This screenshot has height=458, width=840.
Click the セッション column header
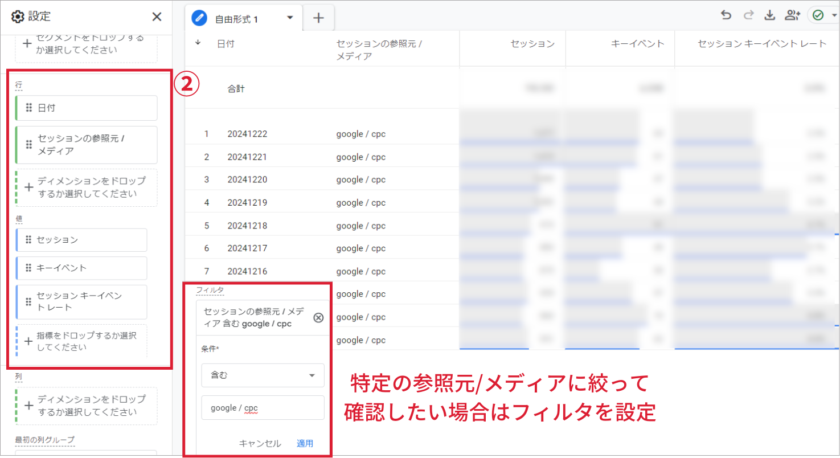[532, 44]
